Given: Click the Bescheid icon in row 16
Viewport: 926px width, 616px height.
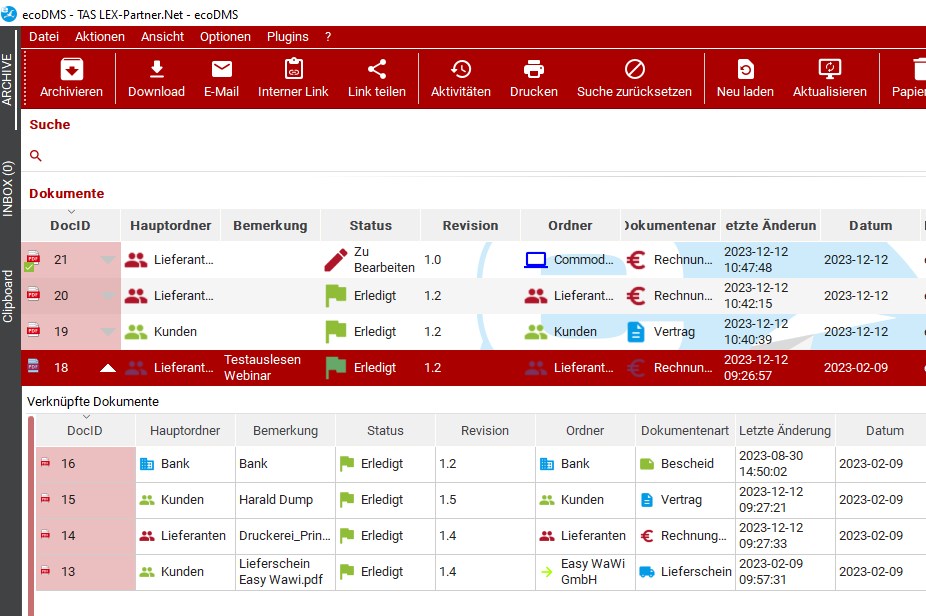Looking at the screenshot, I should 647,464.
